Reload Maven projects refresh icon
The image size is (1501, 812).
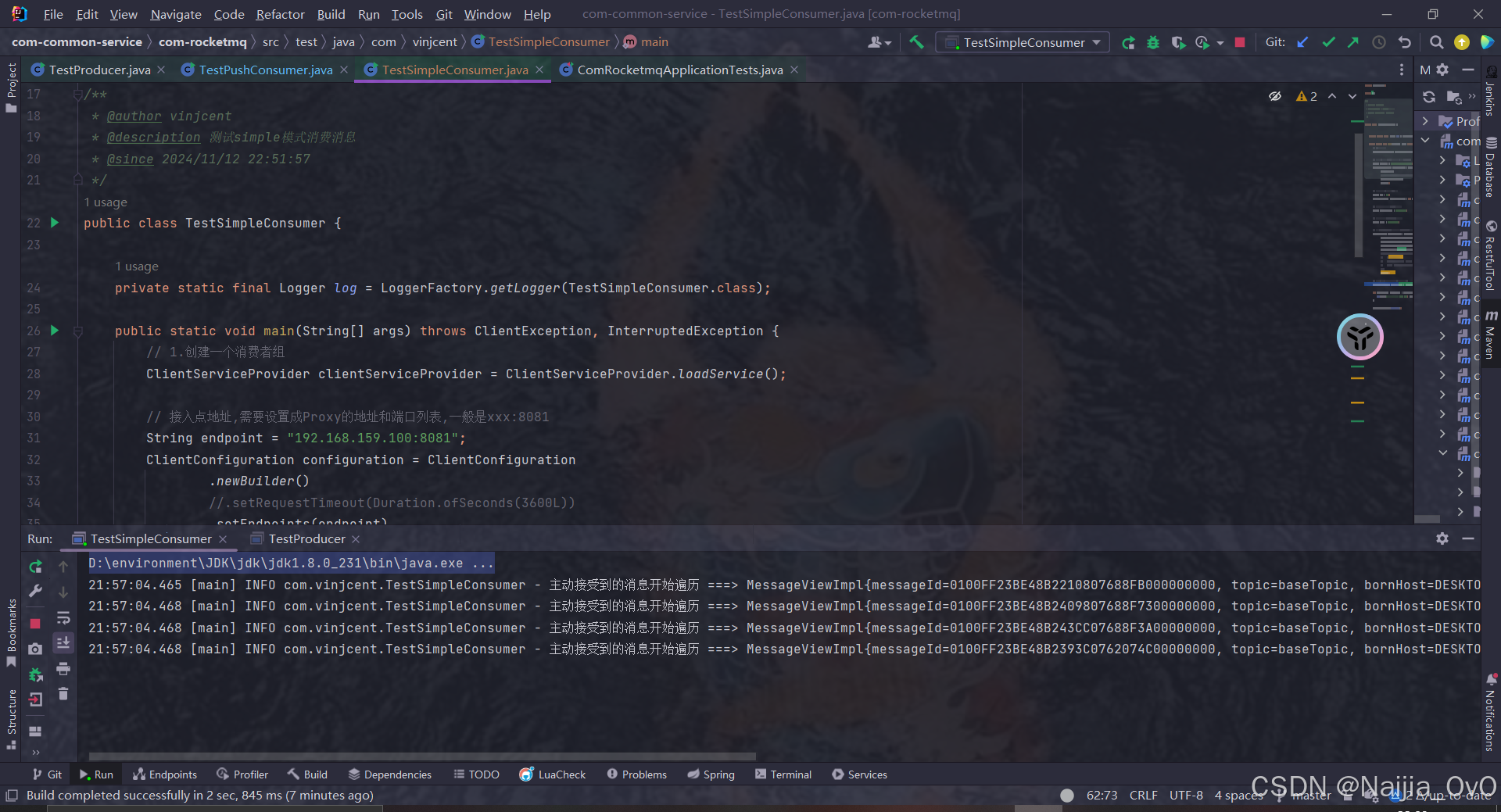point(1429,97)
